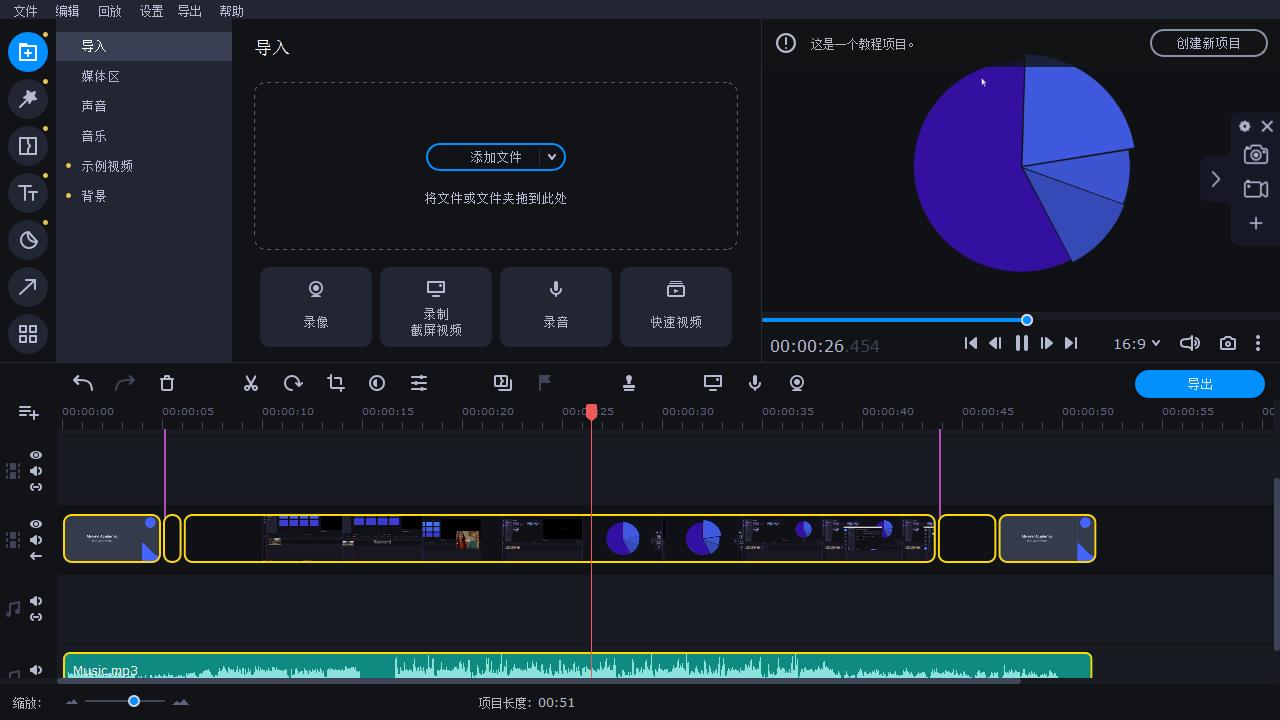Open the Add Files dropdown arrow
This screenshot has width=1280, height=720.
click(x=551, y=157)
